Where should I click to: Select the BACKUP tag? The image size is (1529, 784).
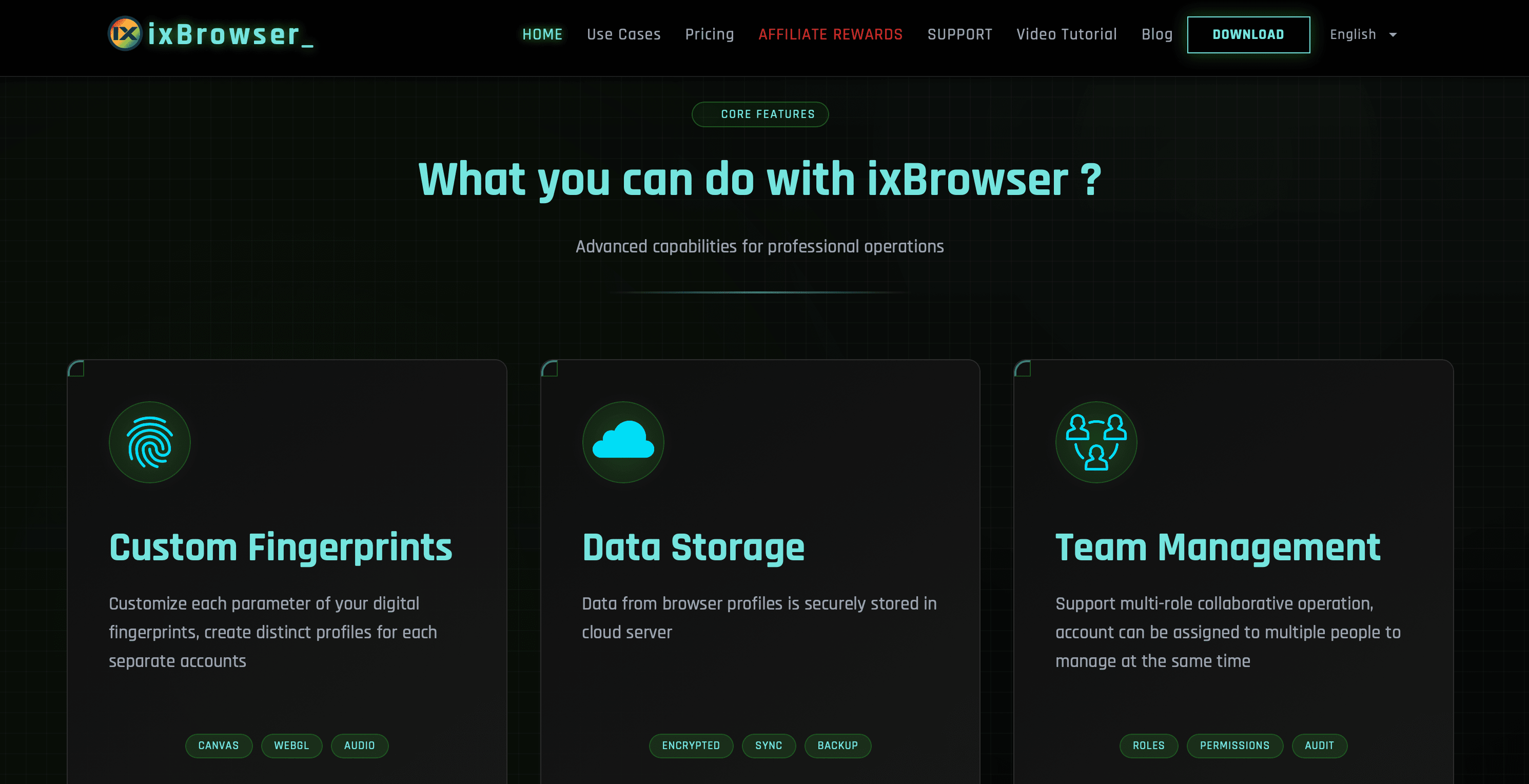[x=837, y=746]
